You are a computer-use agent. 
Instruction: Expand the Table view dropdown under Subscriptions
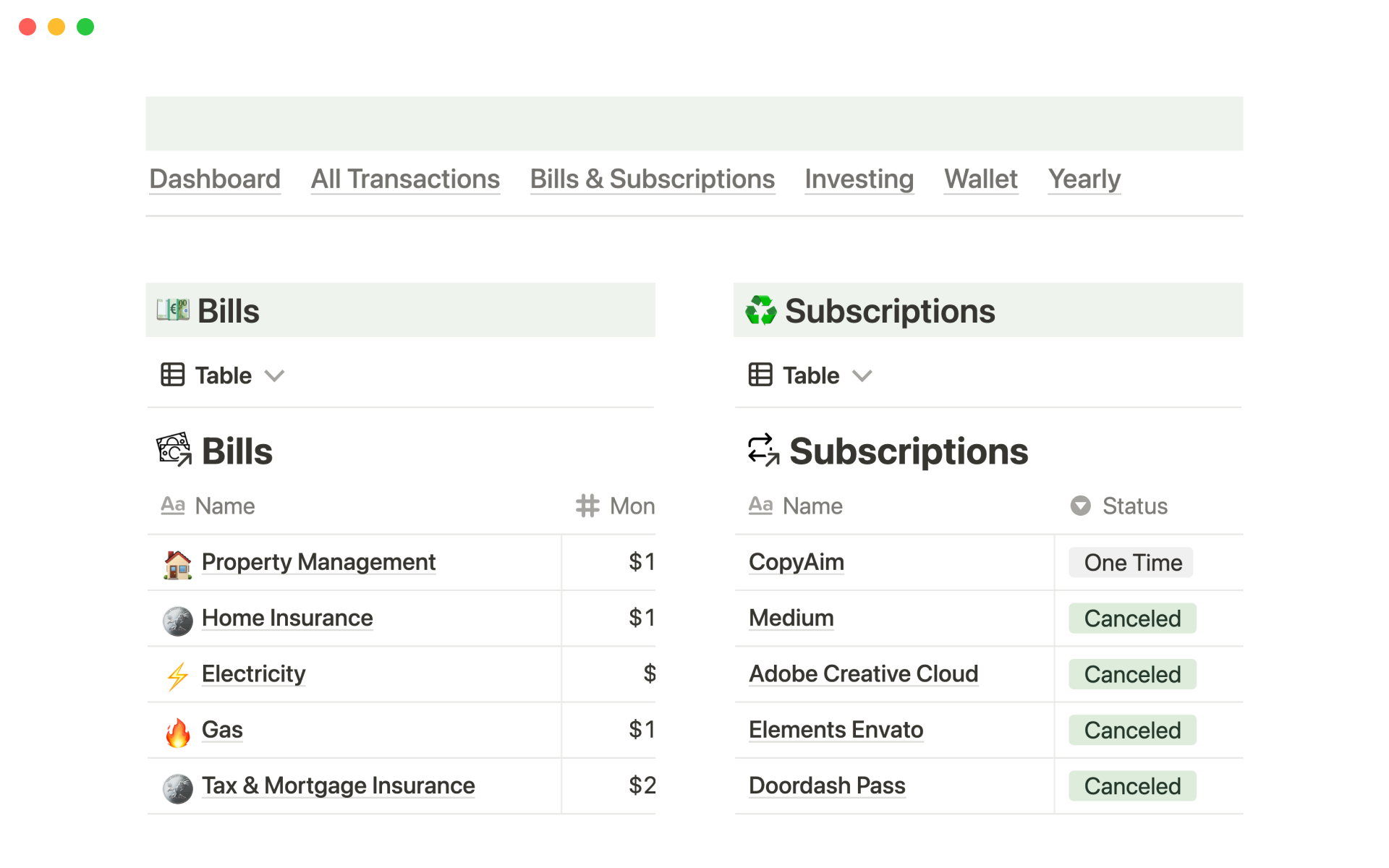tap(862, 375)
